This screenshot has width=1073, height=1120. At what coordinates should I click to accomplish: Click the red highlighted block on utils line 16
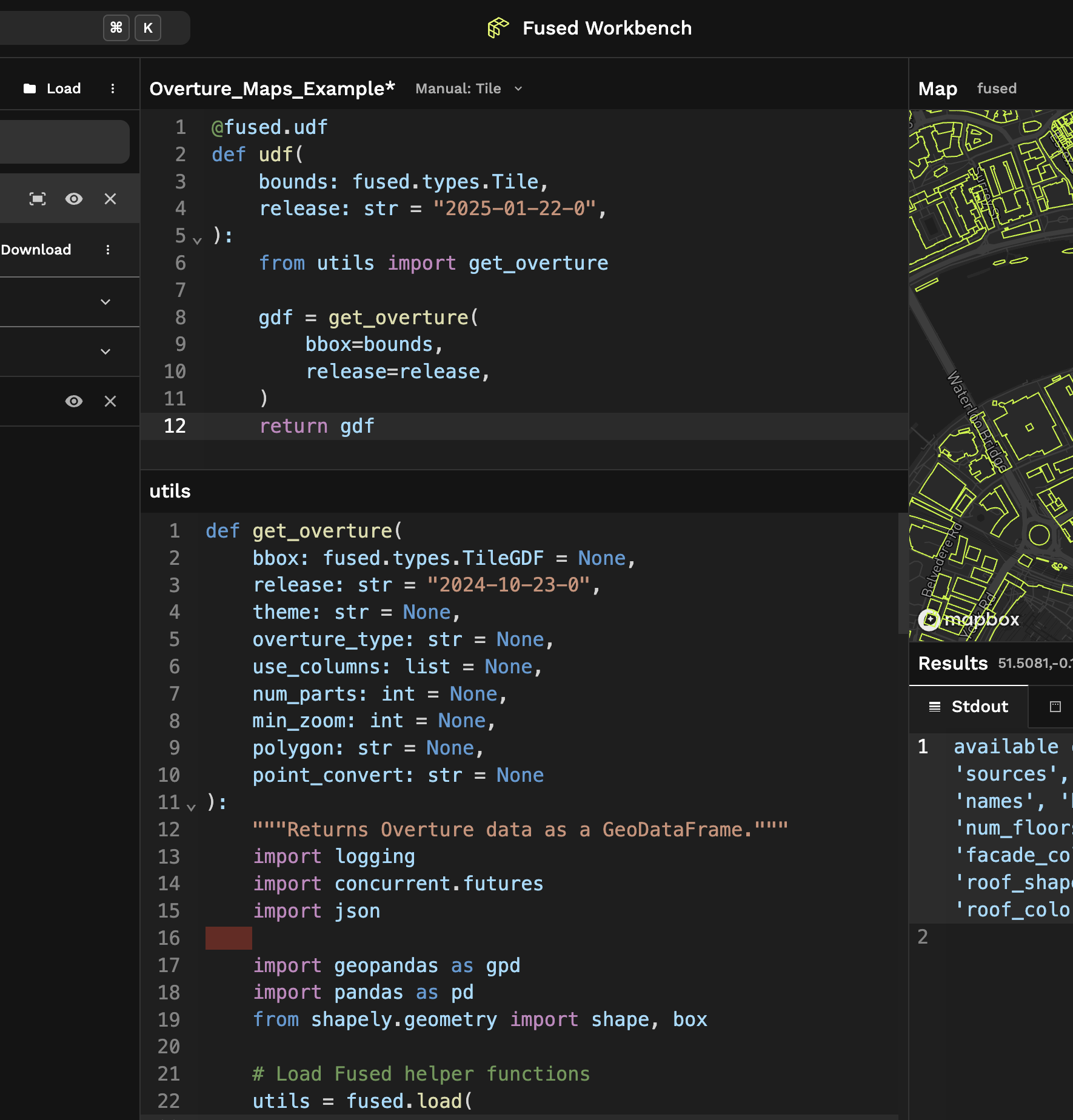229,938
